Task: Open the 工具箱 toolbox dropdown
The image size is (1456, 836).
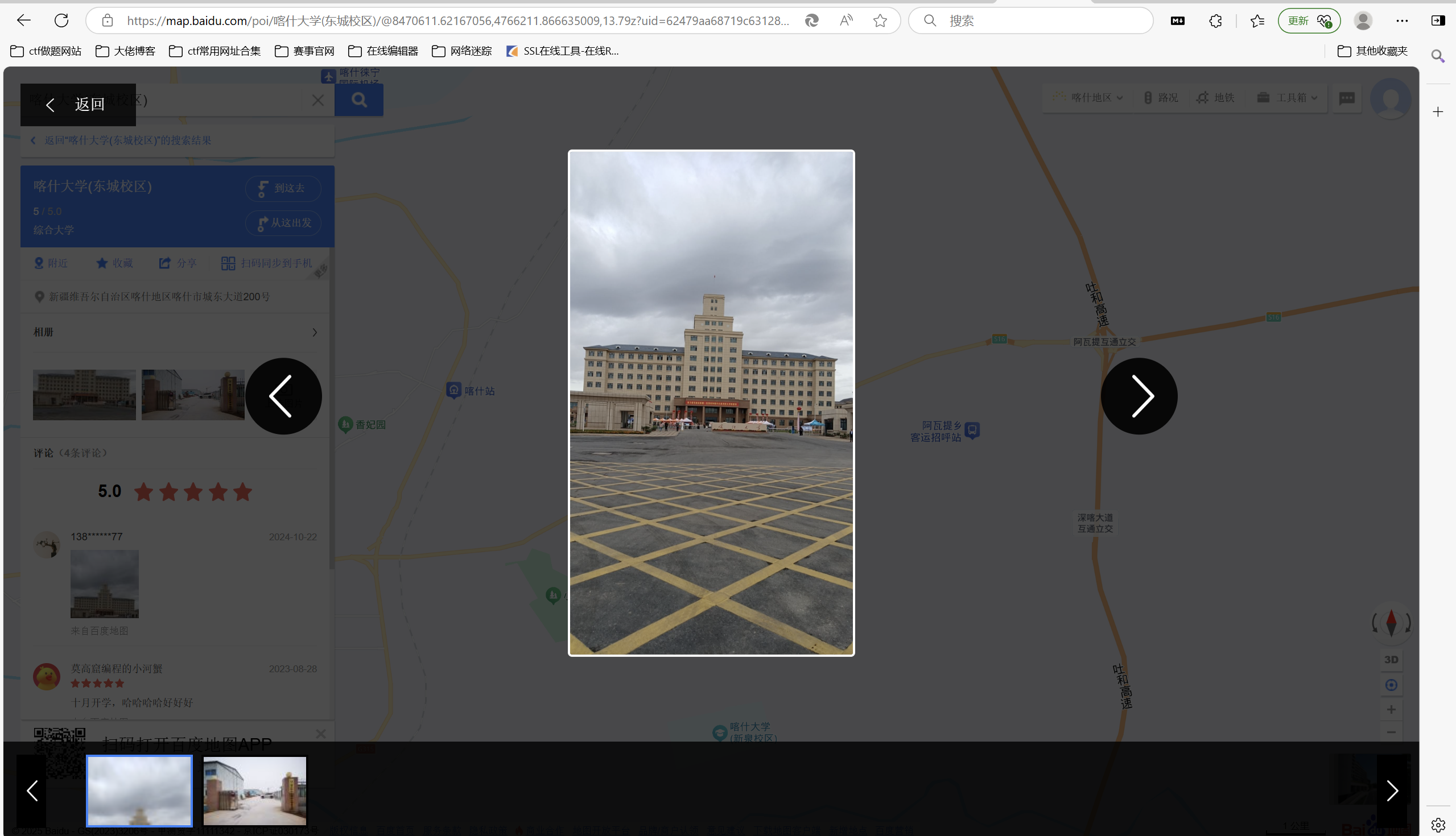Action: [x=1286, y=98]
